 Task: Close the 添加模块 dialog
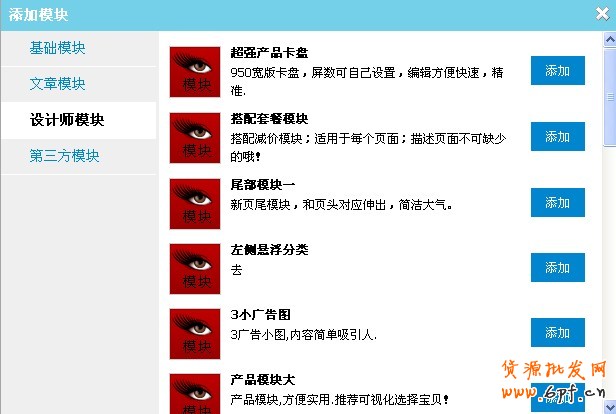[602, 14]
